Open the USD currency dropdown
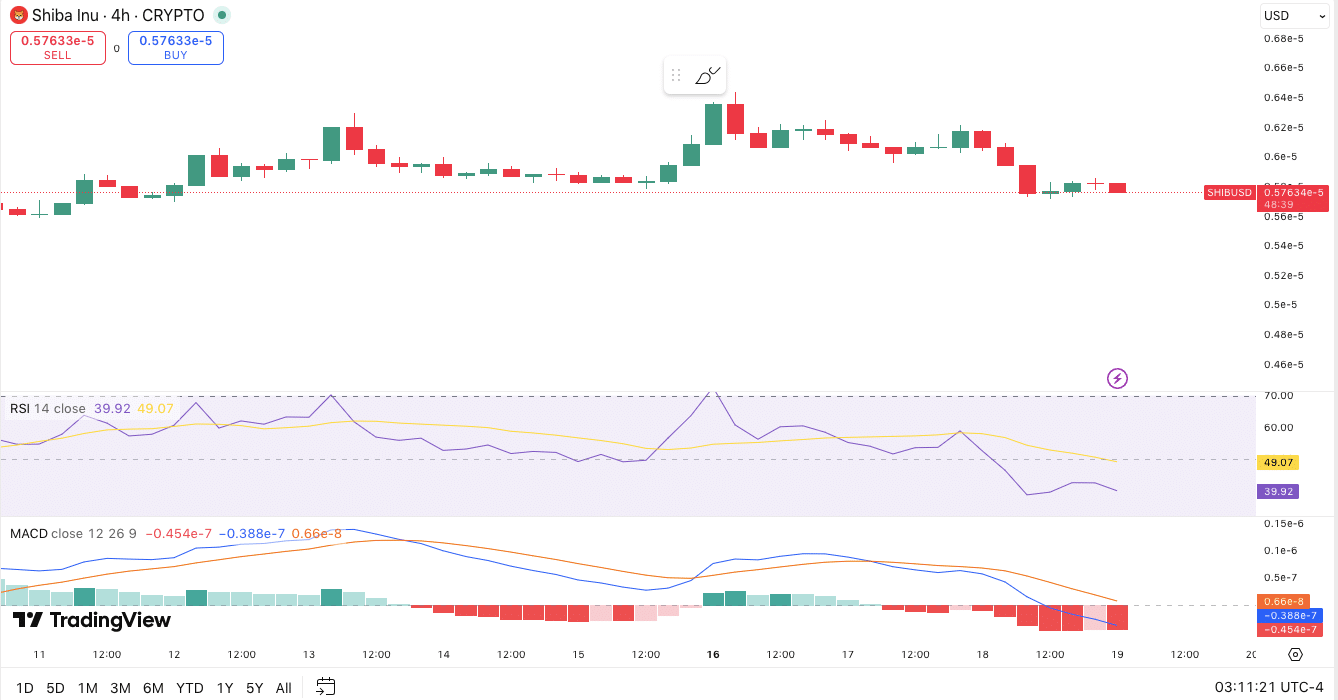 (1294, 15)
